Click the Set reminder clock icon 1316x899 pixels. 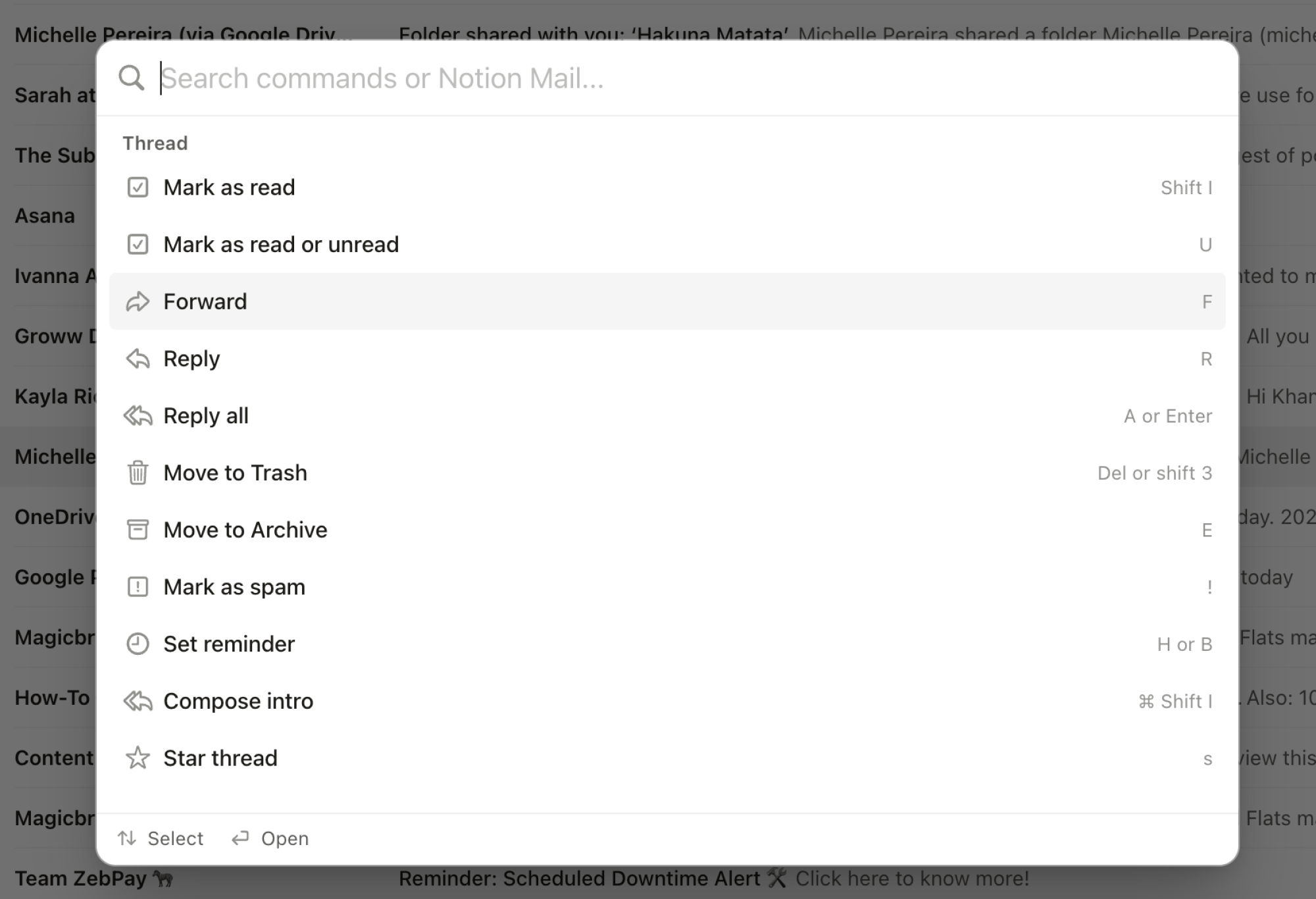(x=138, y=644)
